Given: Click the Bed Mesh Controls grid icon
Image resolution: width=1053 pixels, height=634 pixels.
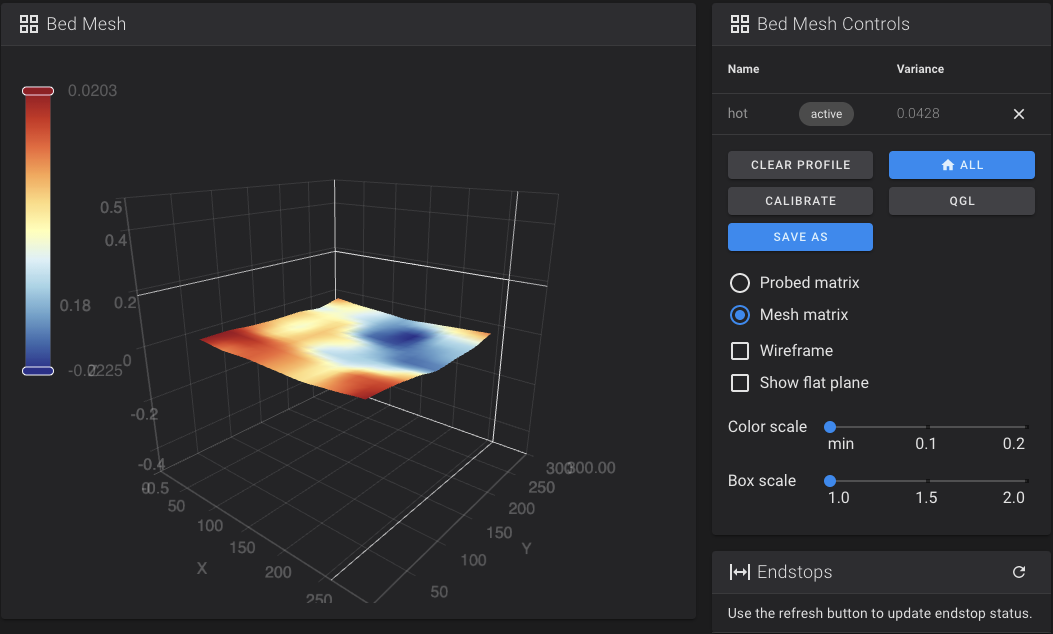Looking at the screenshot, I should click(740, 24).
